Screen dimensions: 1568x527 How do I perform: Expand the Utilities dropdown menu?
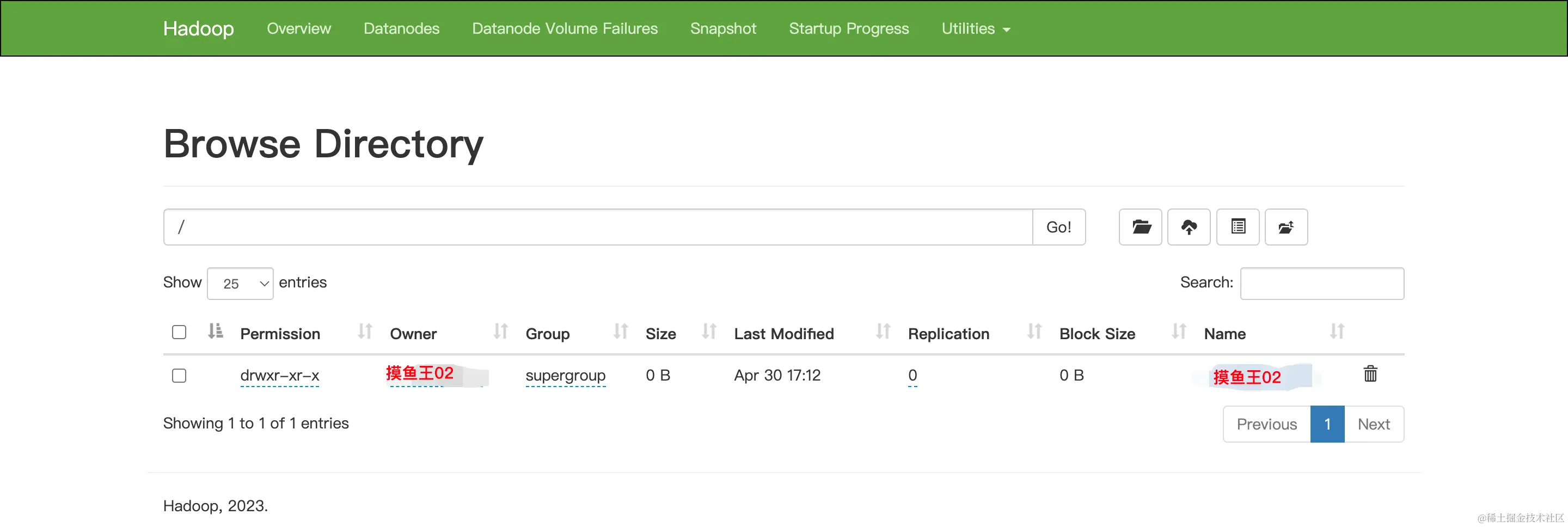975,29
